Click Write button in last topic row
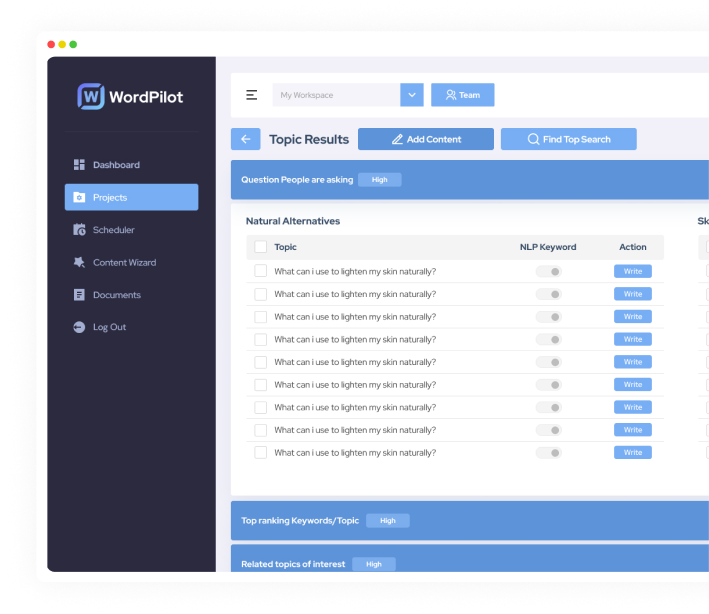Screen dimensions: 709x614 point(633,452)
